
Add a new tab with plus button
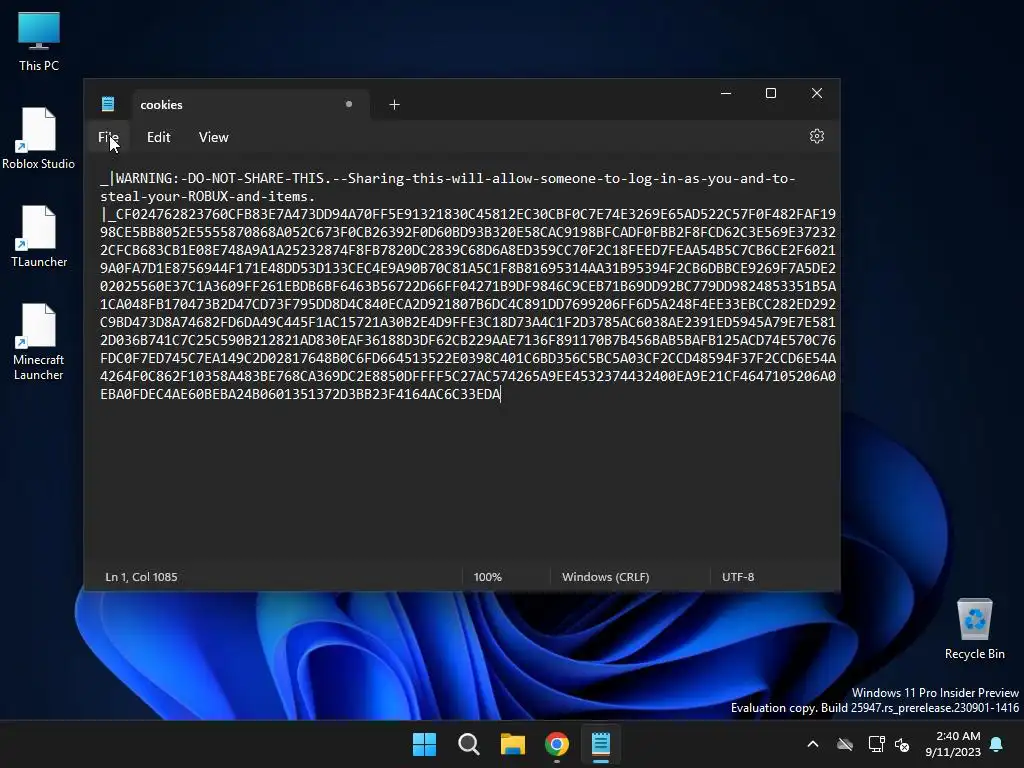pyautogui.click(x=394, y=104)
